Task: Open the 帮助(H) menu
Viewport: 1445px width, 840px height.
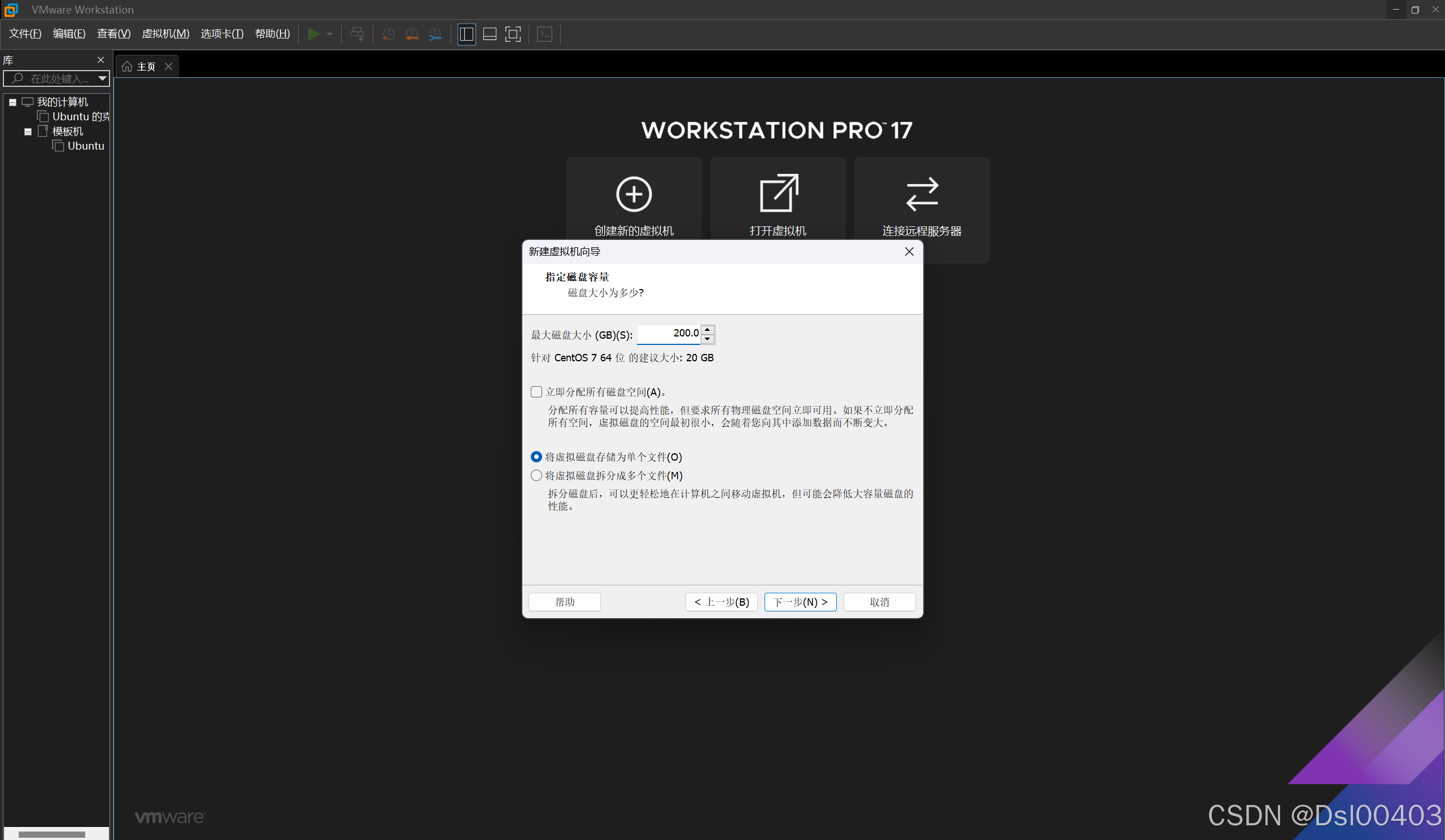Action: pos(272,34)
